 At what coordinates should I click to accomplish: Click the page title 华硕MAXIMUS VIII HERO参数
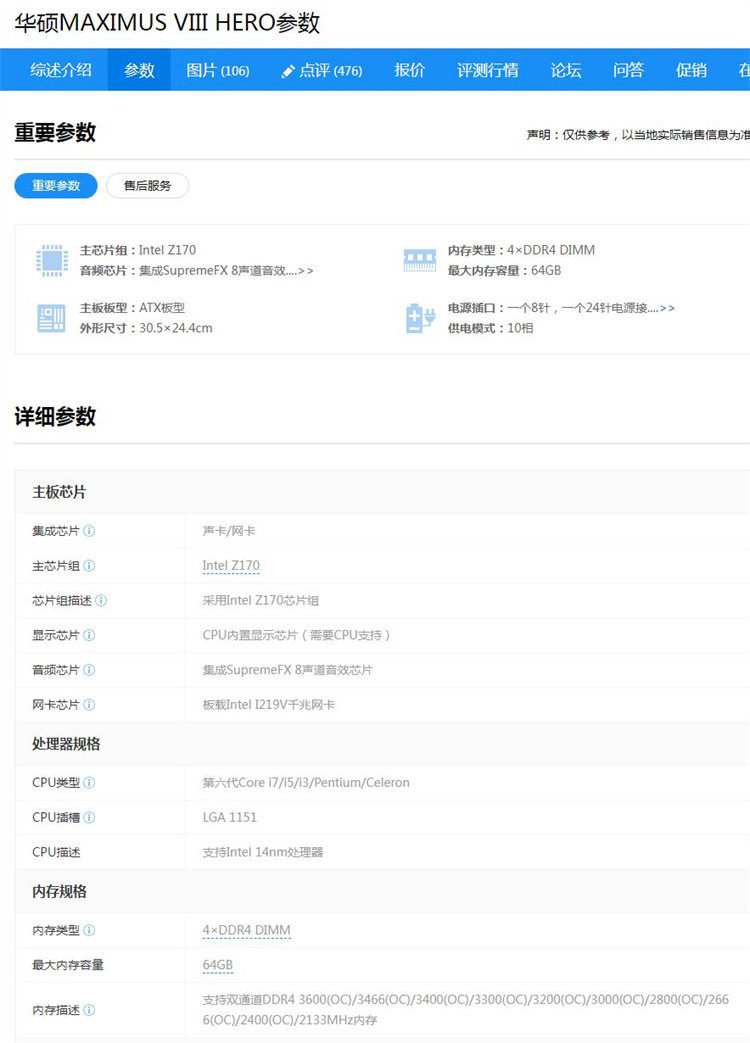168,23
